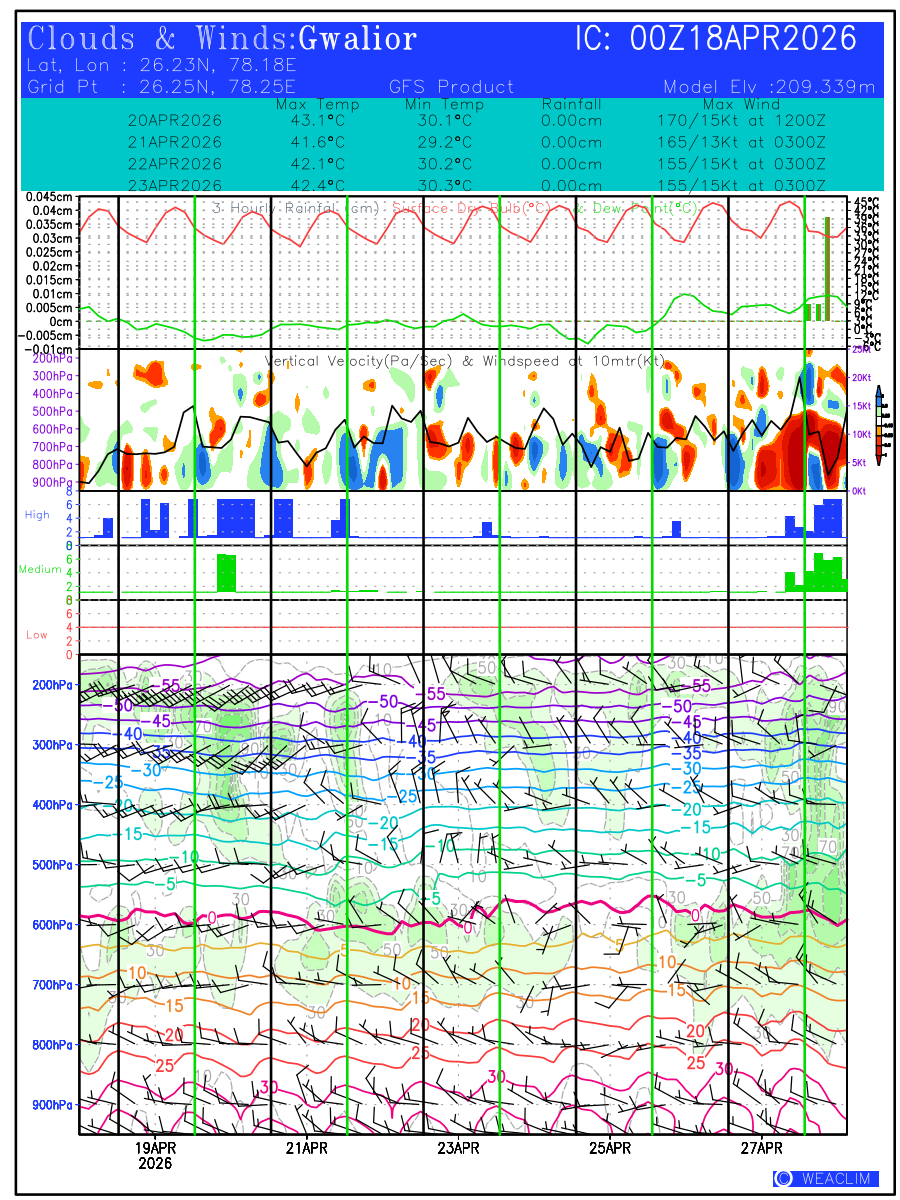Click the vertical velocity color legend bar
Screen dimensions: 900x1200
coord(878,424)
